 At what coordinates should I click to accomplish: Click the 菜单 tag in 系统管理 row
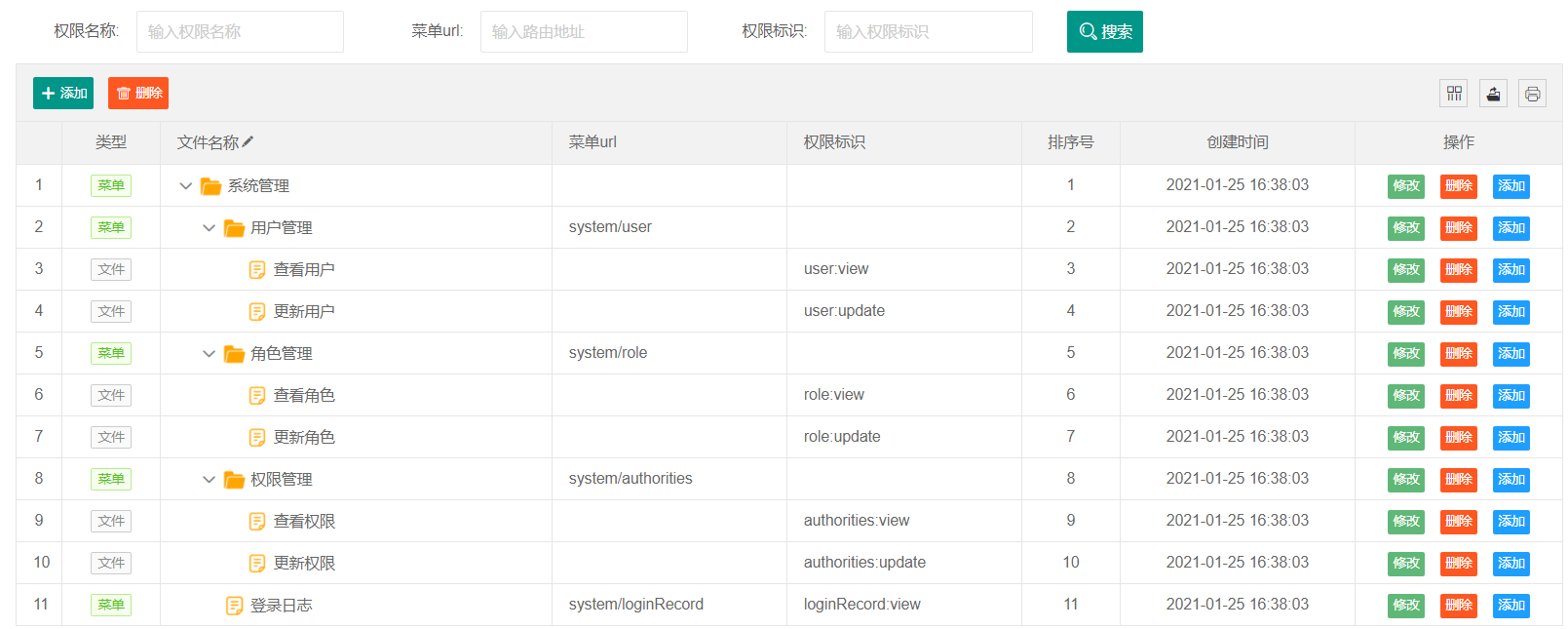[111, 185]
